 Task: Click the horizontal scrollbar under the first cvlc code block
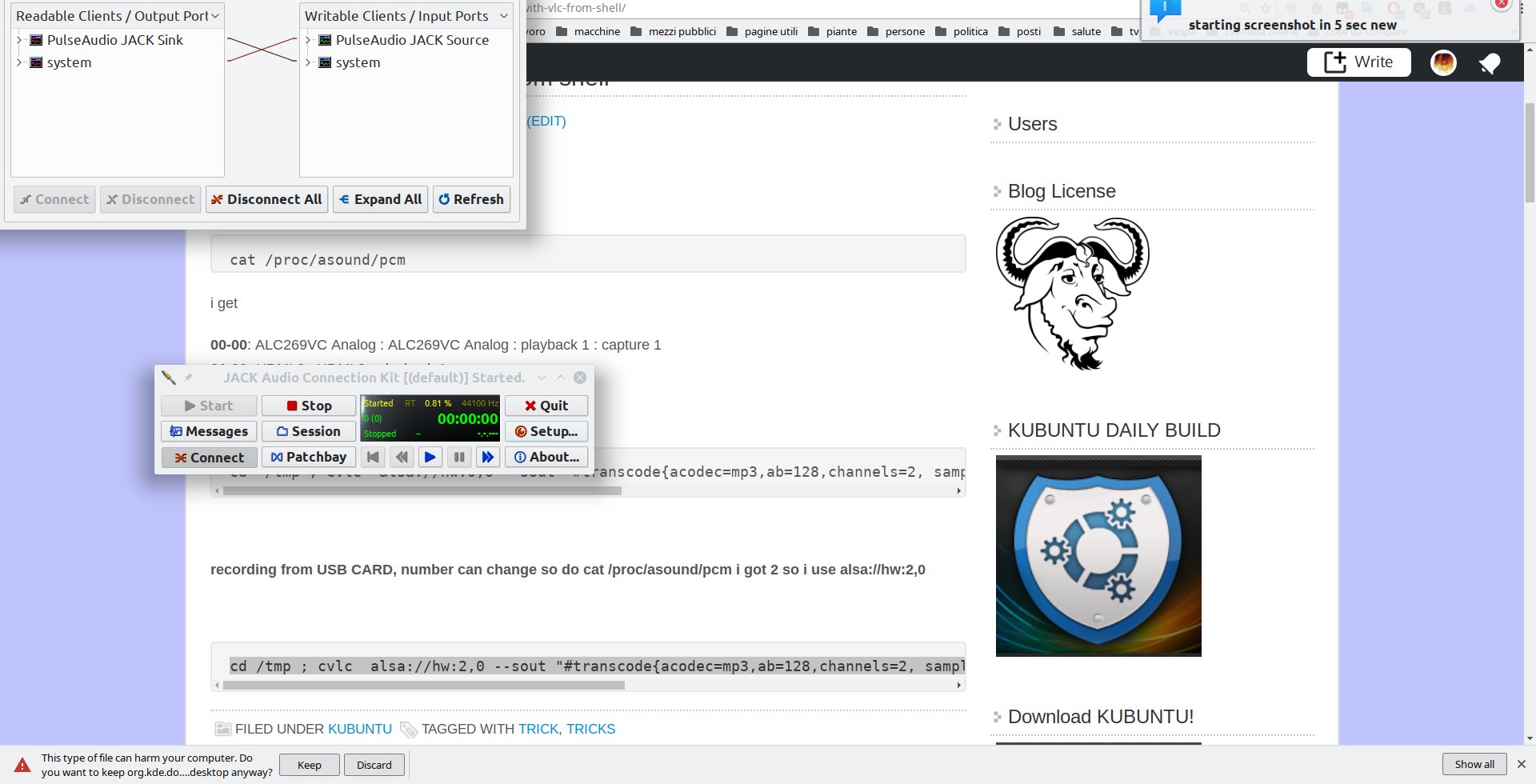[x=422, y=490]
